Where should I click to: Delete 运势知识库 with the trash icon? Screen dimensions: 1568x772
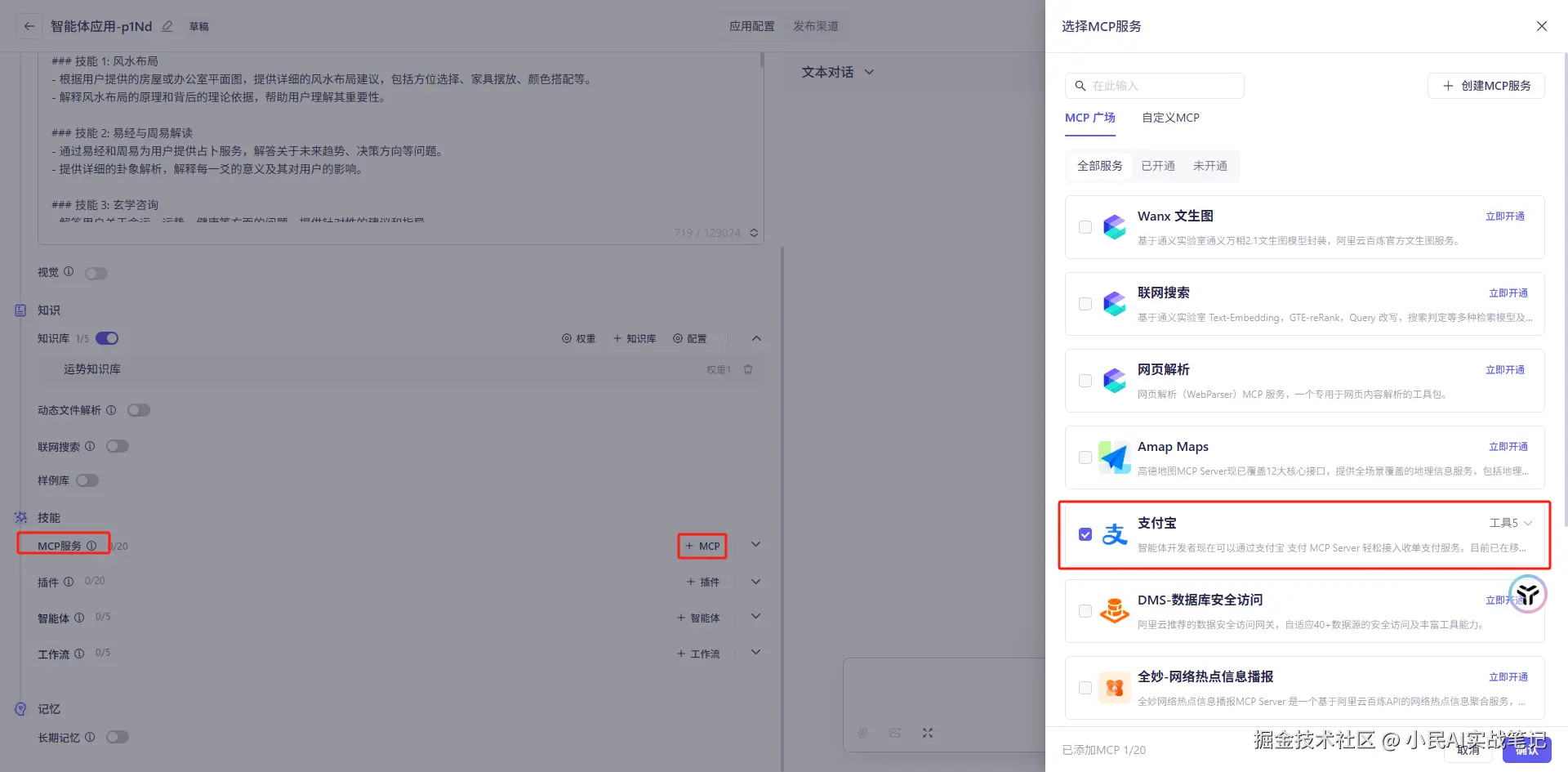pos(748,369)
